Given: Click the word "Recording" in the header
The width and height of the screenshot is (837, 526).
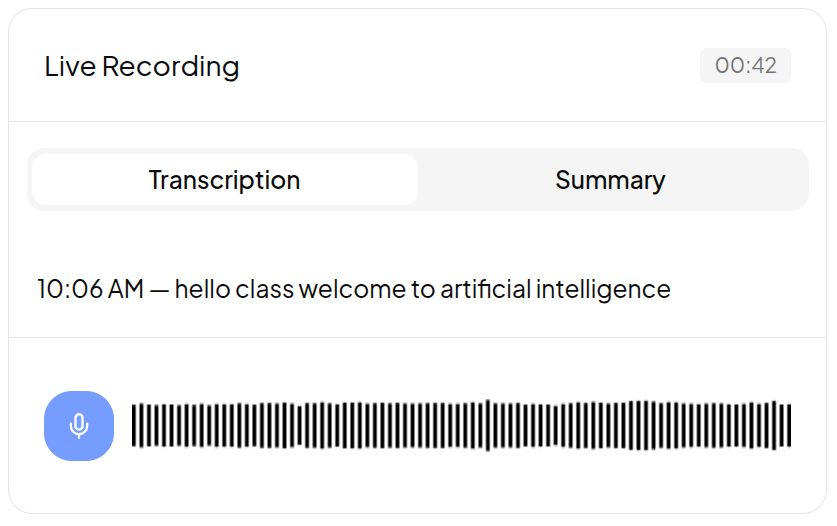Looking at the screenshot, I should [x=171, y=67].
